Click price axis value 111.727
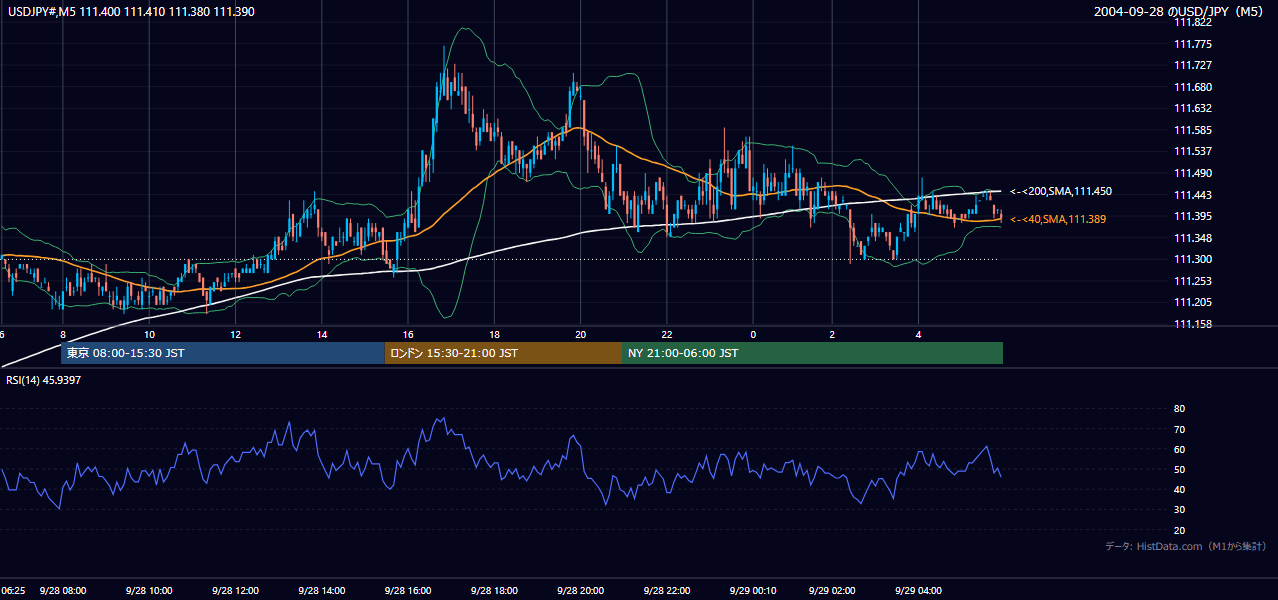The height and width of the screenshot is (600, 1278). pyautogui.click(x=1192, y=66)
